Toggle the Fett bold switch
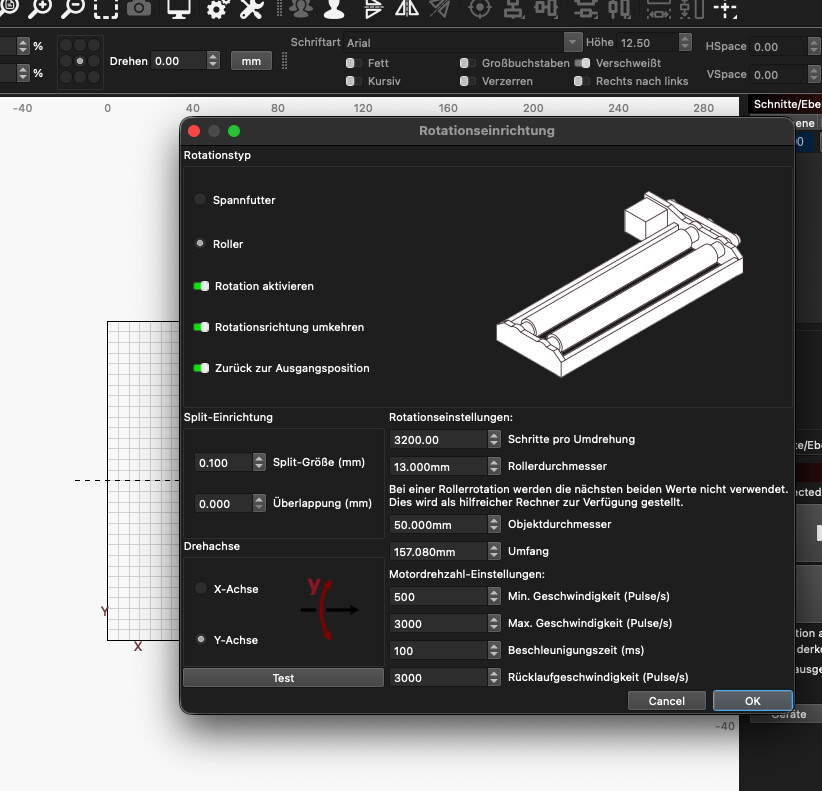822x791 pixels. point(351,63)
